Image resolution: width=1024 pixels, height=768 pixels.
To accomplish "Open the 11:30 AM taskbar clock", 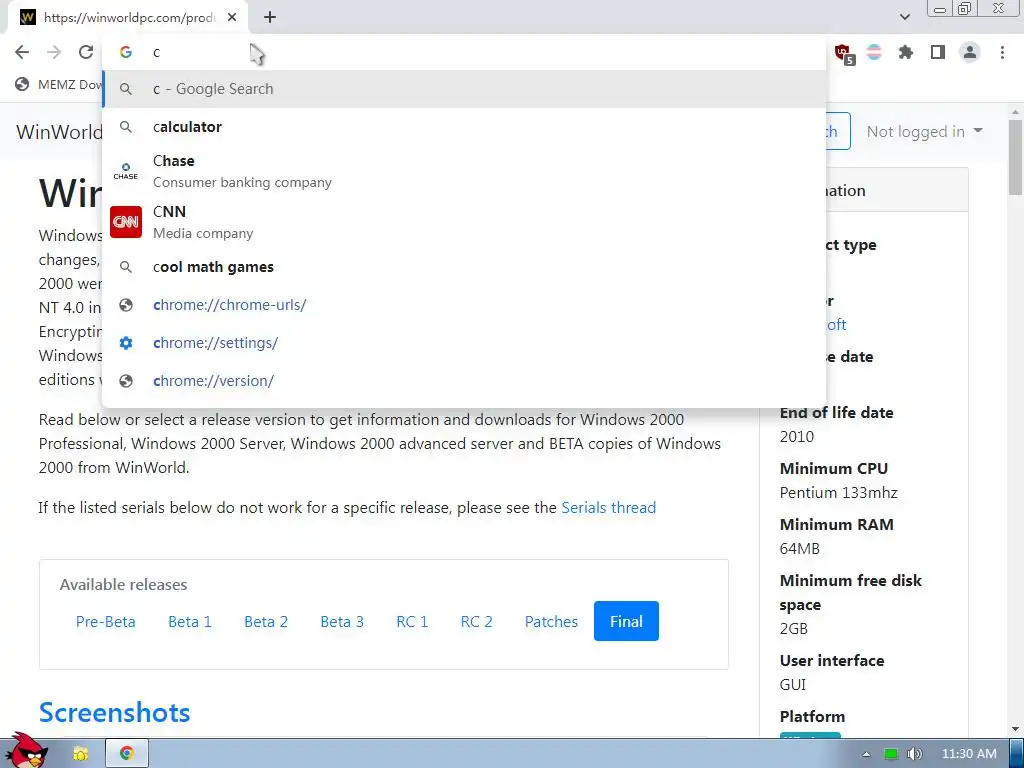I will click(969, 754).
